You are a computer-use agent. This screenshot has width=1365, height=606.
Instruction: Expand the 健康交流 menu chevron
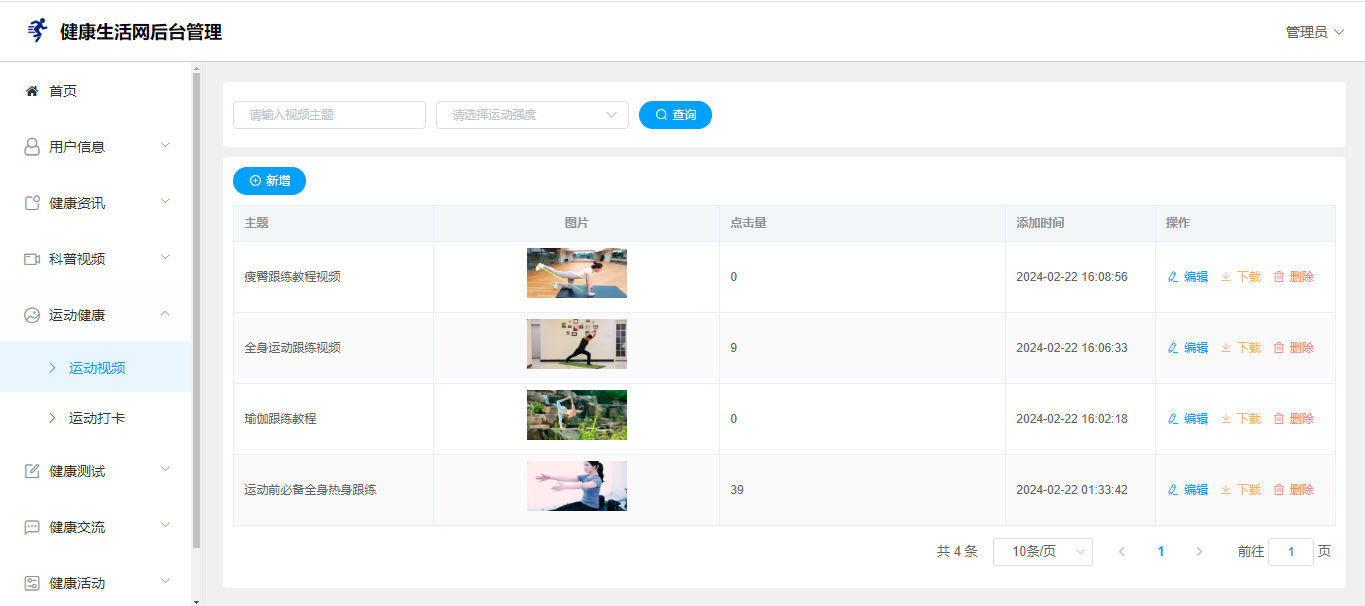pos(166,526)
